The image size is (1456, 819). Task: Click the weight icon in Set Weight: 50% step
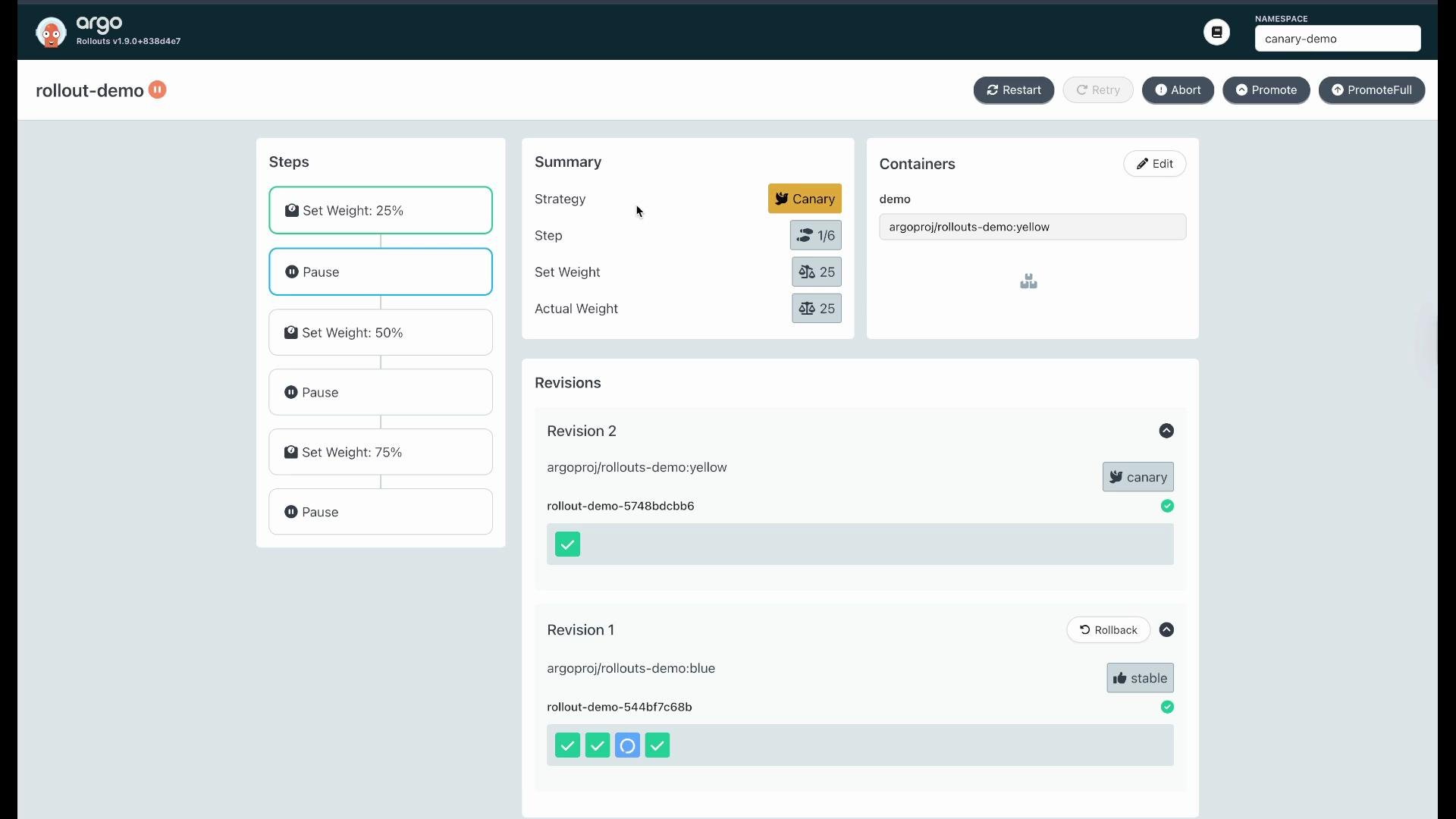click(x=291, y=332)
